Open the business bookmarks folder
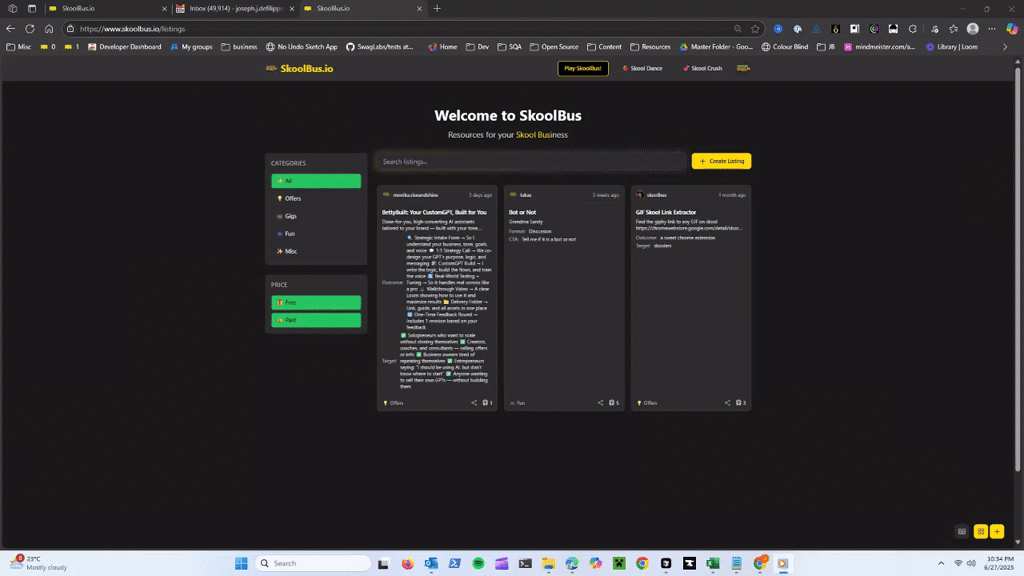1024x576 pixels. pos(239,47)
